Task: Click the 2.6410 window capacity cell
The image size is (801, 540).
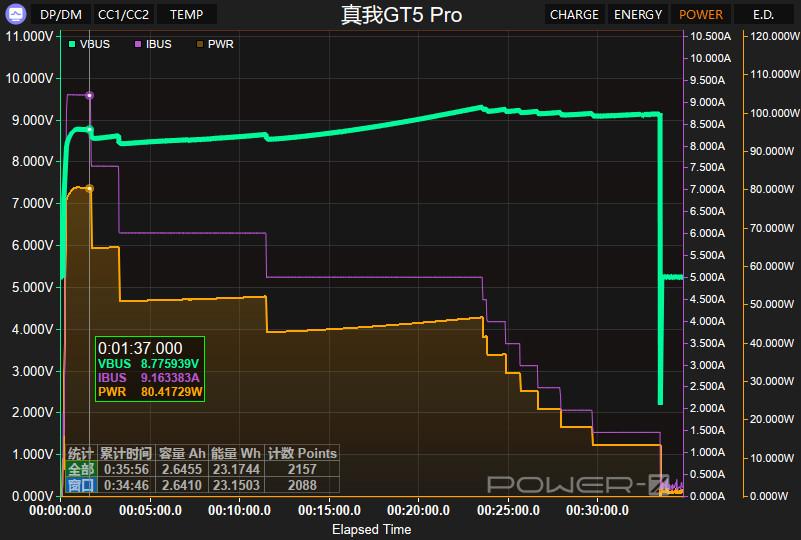Action: (x=182, y=485)
